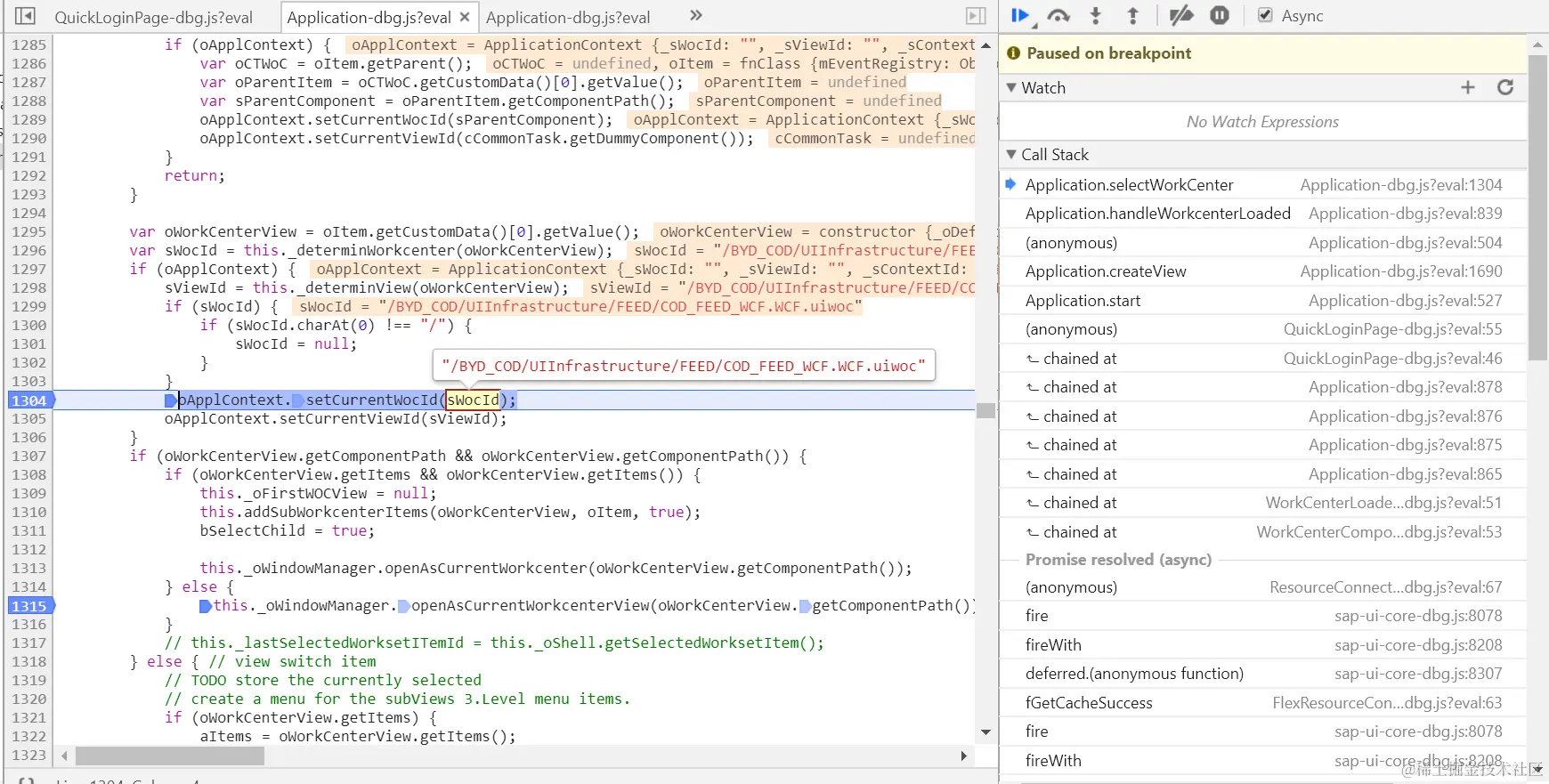Step out of current function

1132,16
